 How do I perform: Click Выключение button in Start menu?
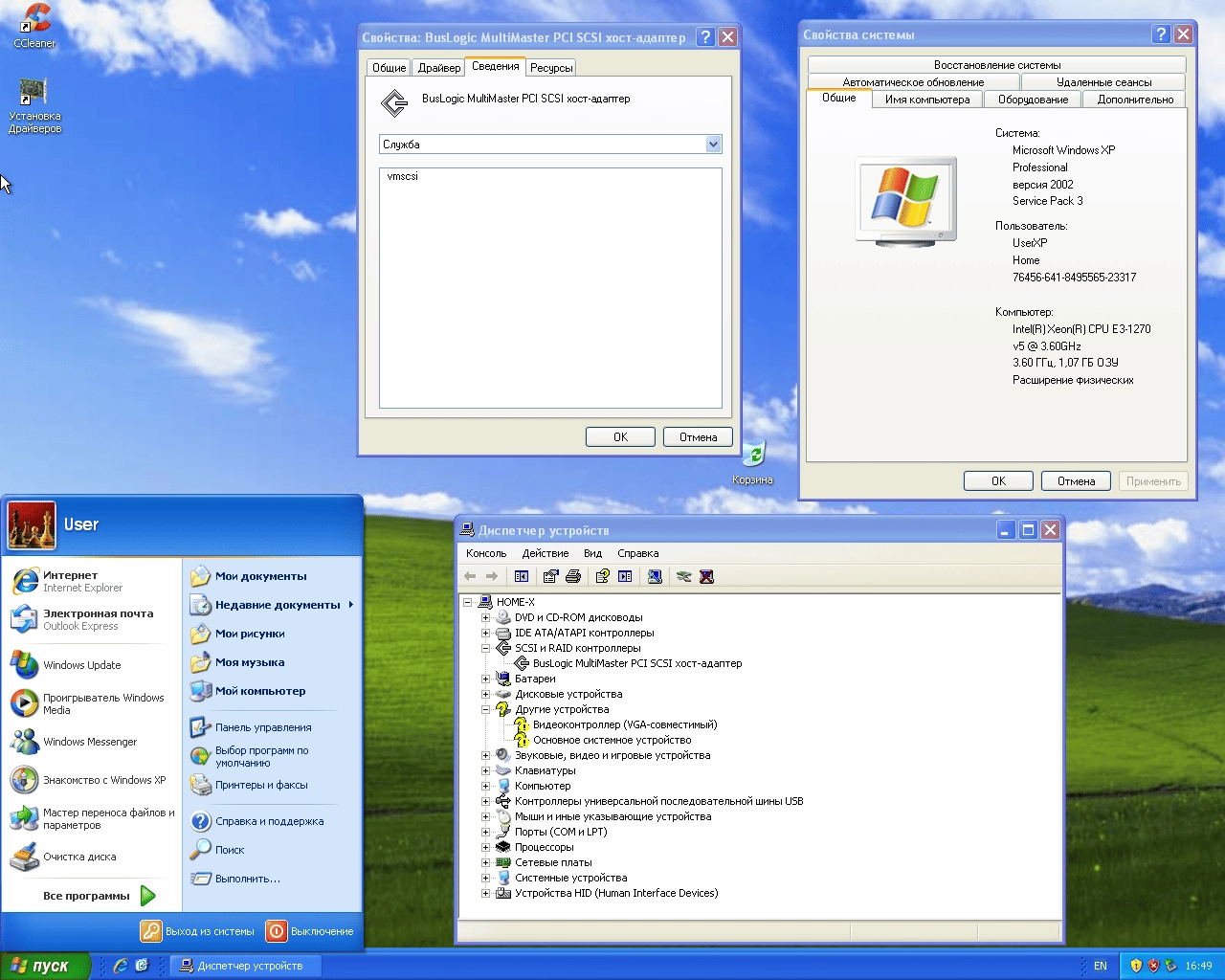(310, 931)
